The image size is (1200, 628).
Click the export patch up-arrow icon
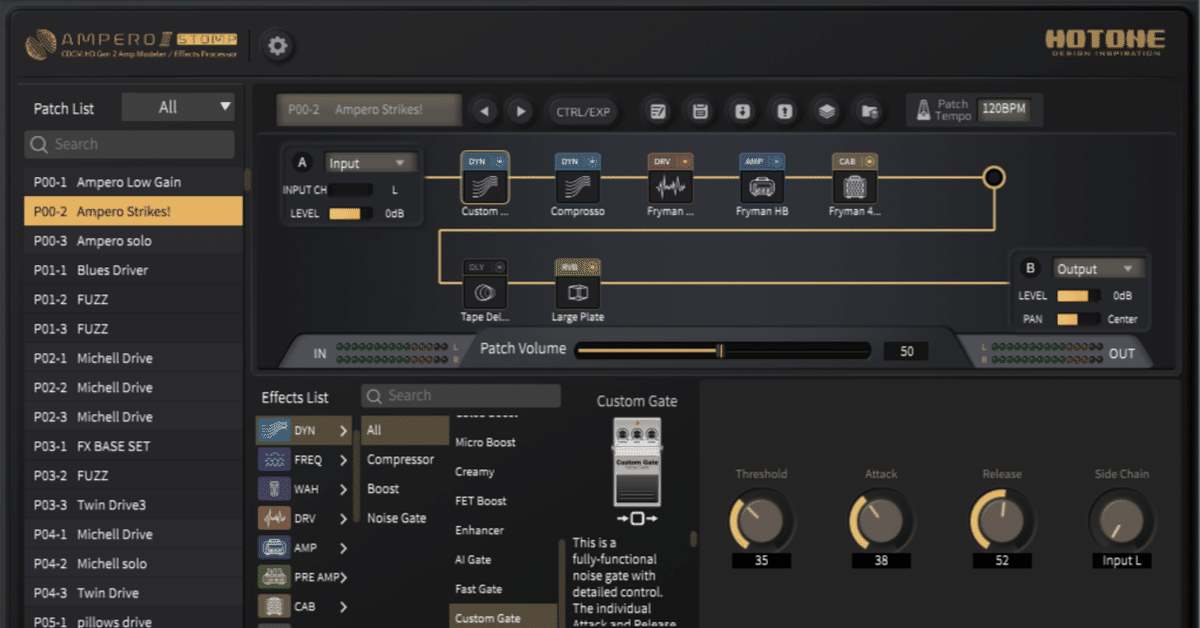(785, 111)
